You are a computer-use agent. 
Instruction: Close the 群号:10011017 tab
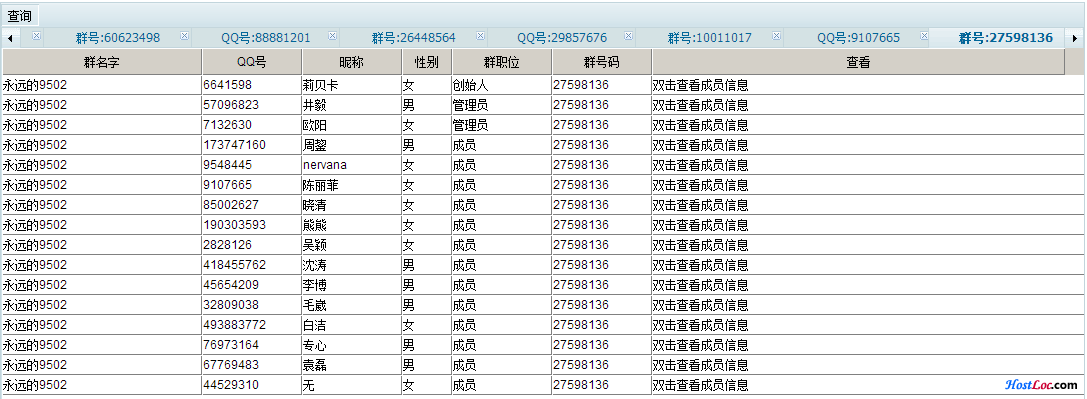coord(776,35)
